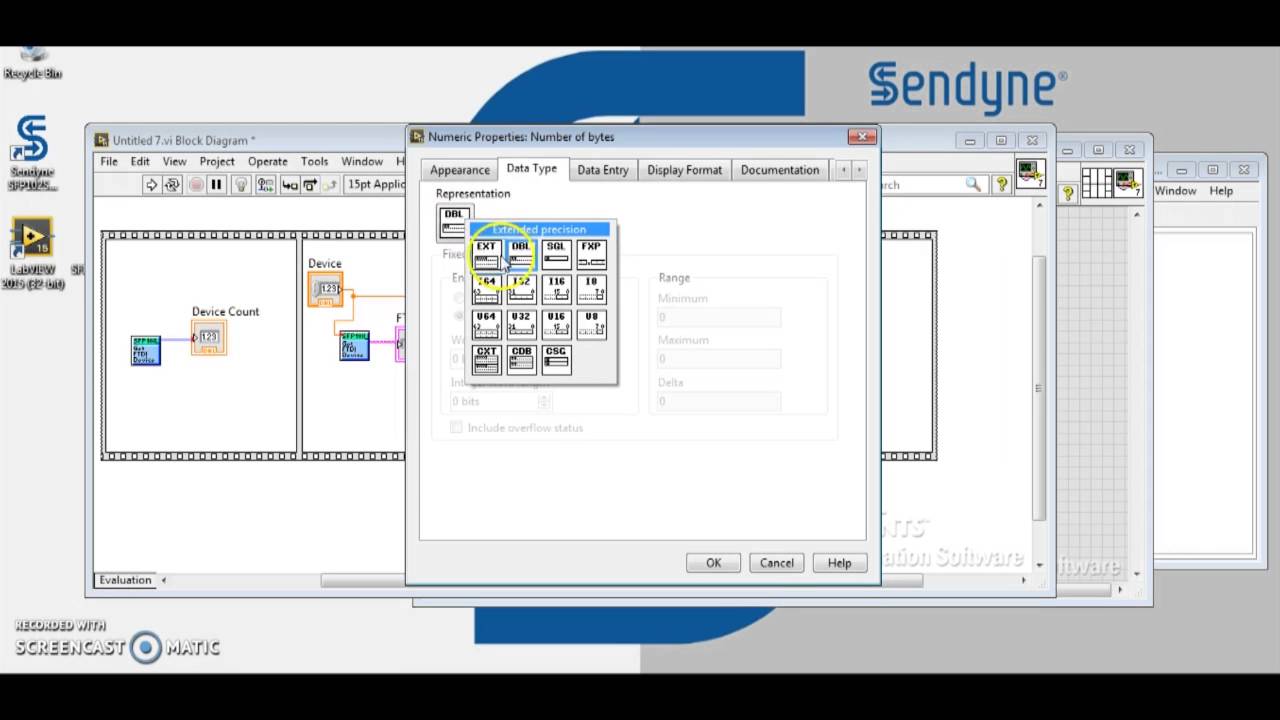
Task: Select the Device numeric control terminal
Action: coord(325,289)
